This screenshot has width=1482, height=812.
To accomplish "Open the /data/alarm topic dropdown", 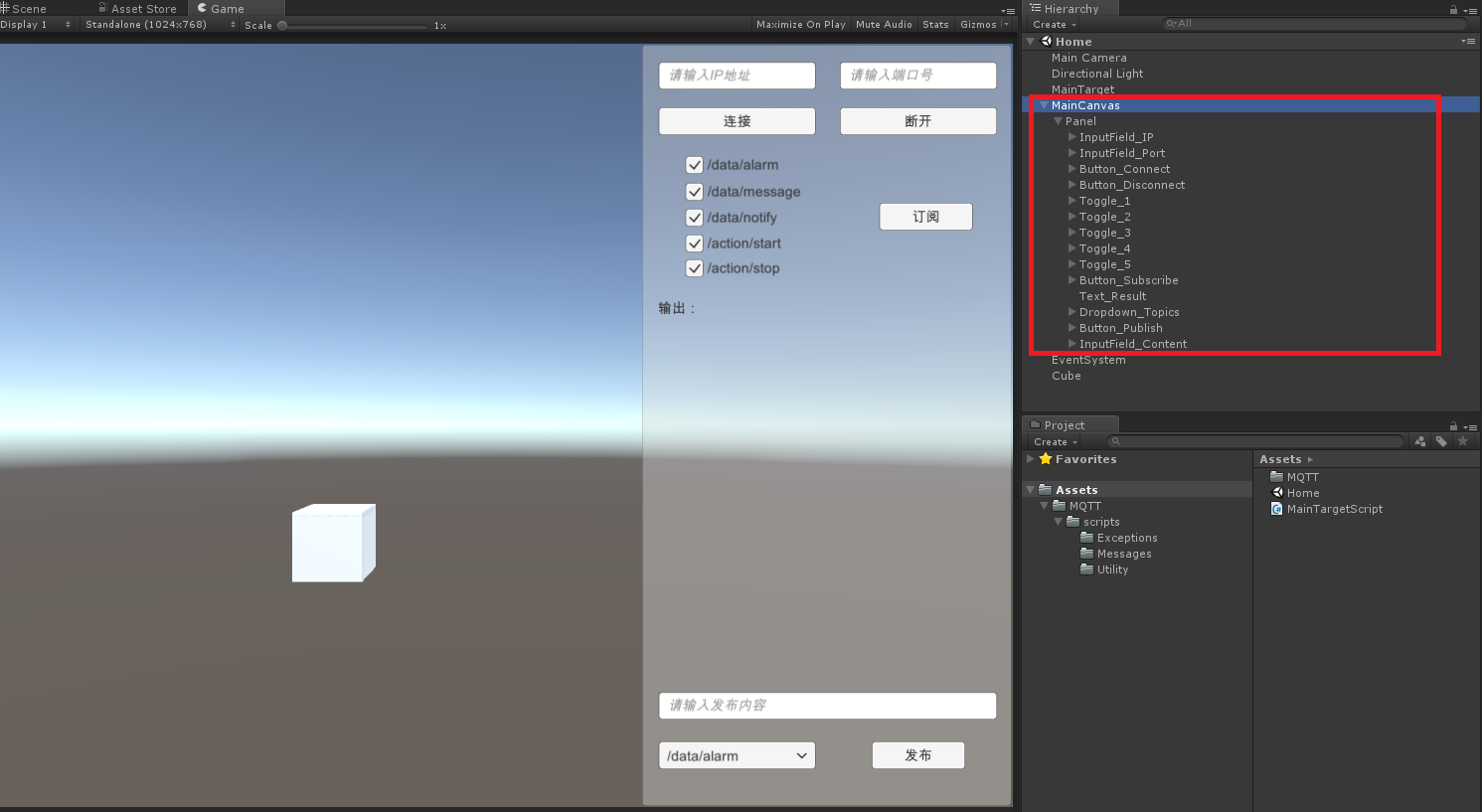I will point(736,755).
